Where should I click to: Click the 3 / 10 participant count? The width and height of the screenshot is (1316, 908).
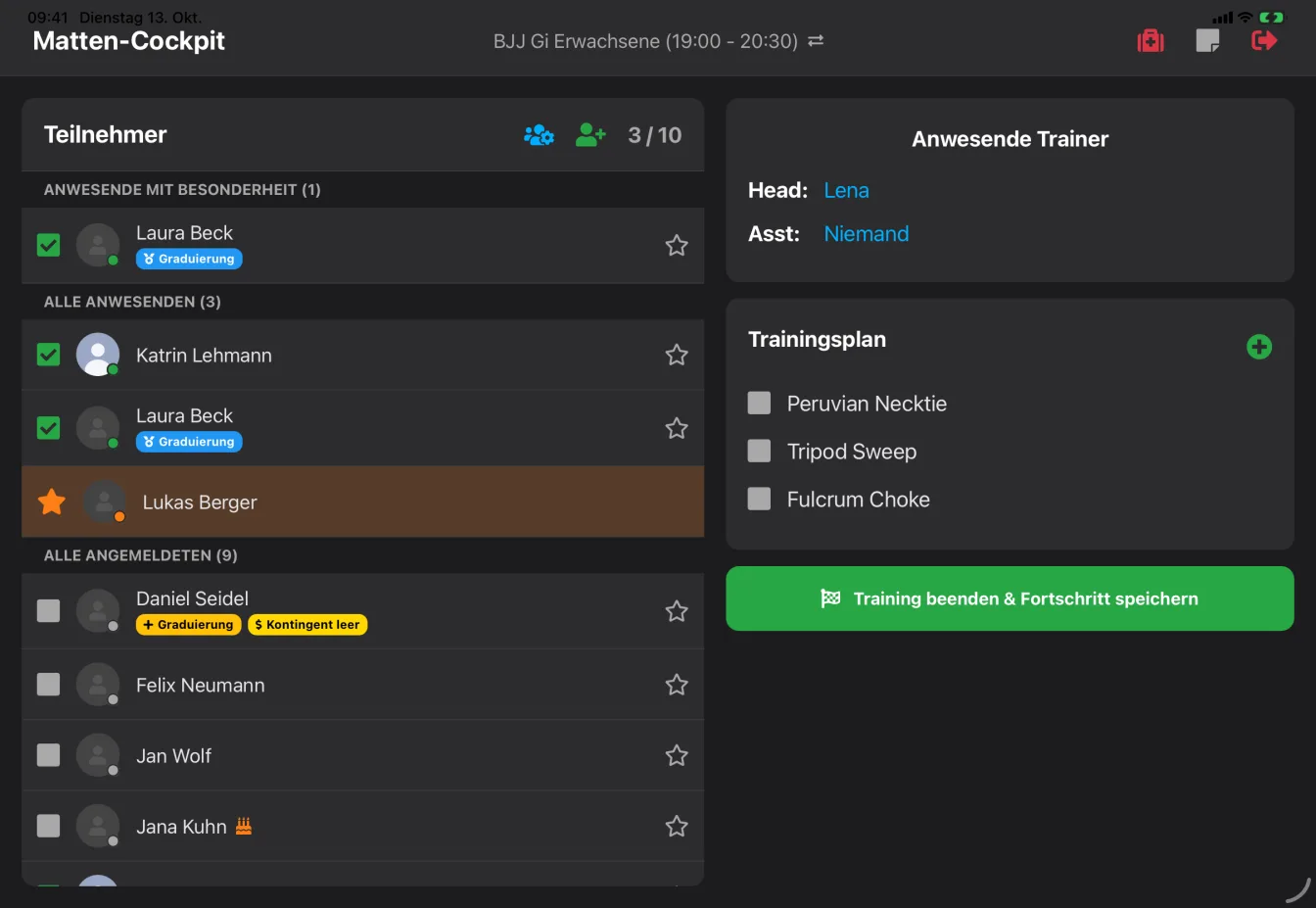655,135
